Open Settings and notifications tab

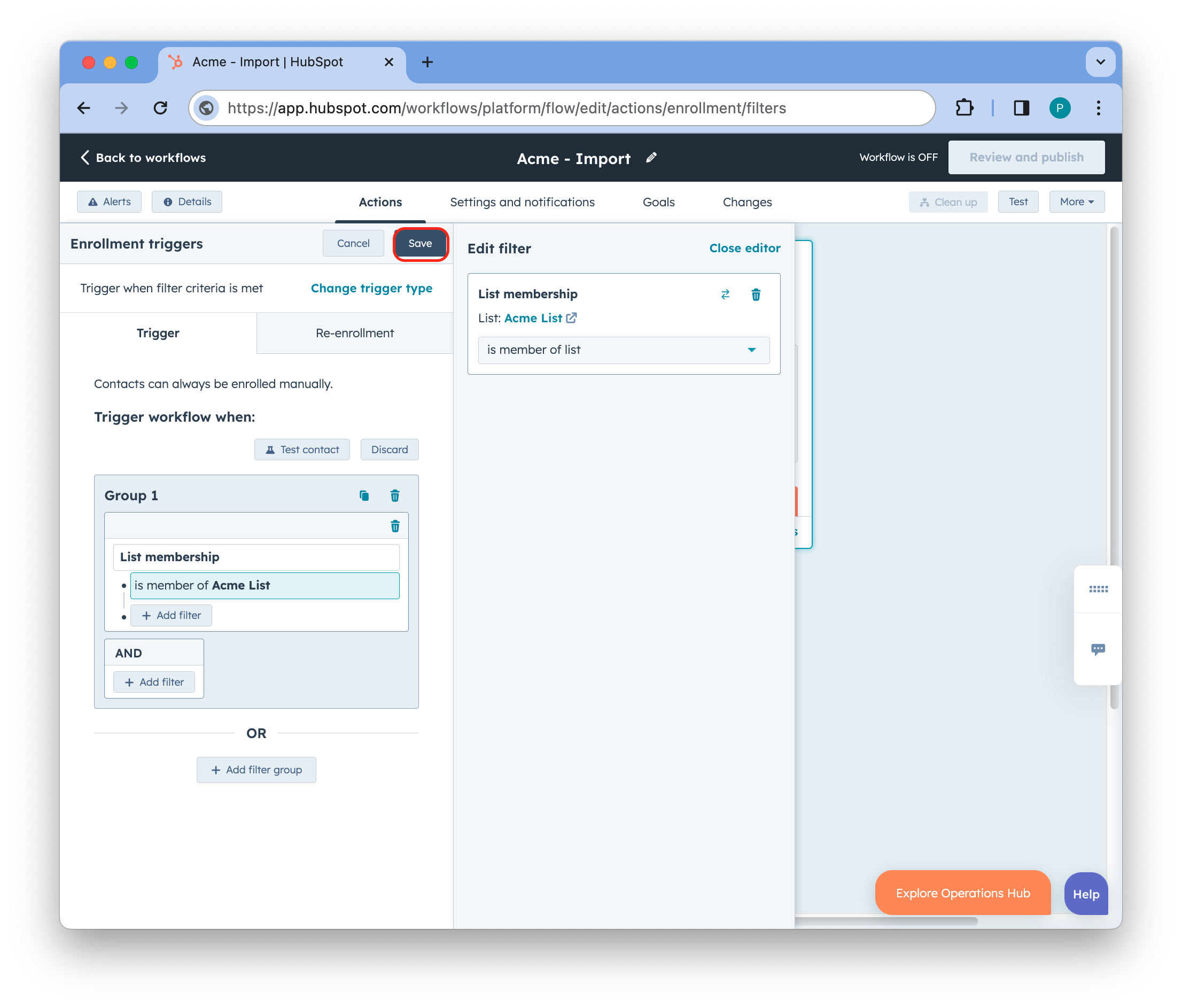pos(522,202)
